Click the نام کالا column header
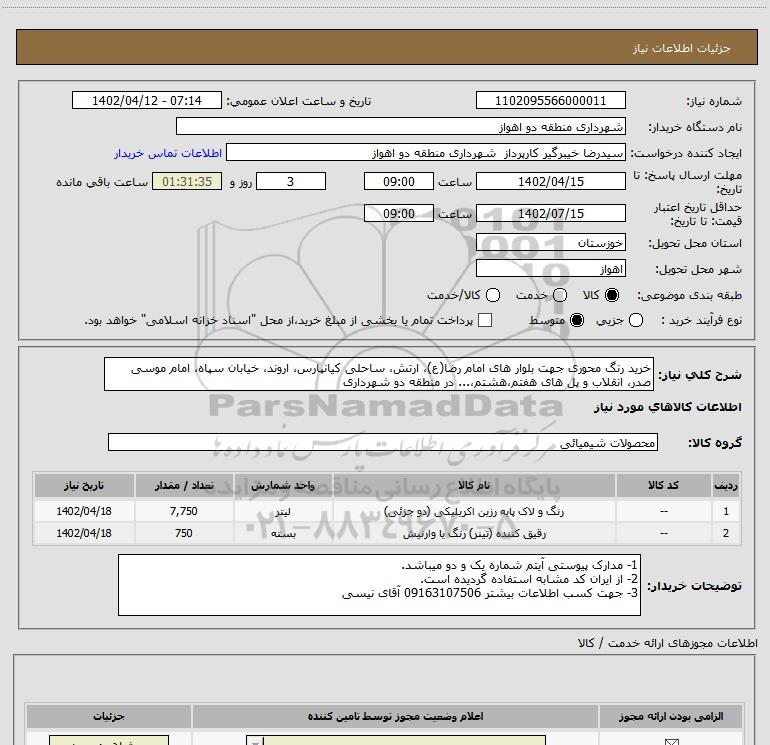 tap(474, 485)
